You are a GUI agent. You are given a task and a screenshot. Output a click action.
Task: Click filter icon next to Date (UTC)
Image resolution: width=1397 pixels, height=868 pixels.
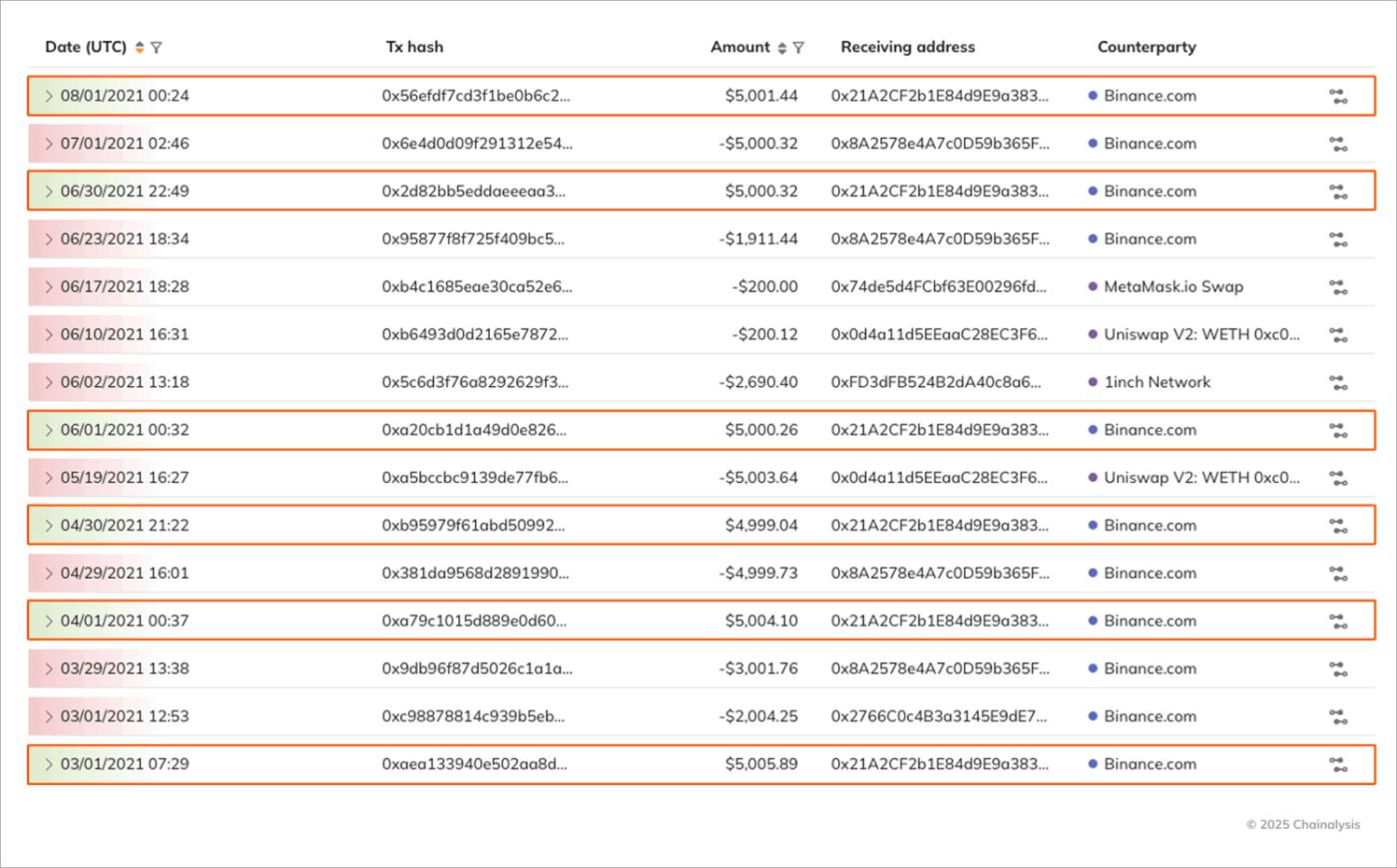click(x=157, y=48)
